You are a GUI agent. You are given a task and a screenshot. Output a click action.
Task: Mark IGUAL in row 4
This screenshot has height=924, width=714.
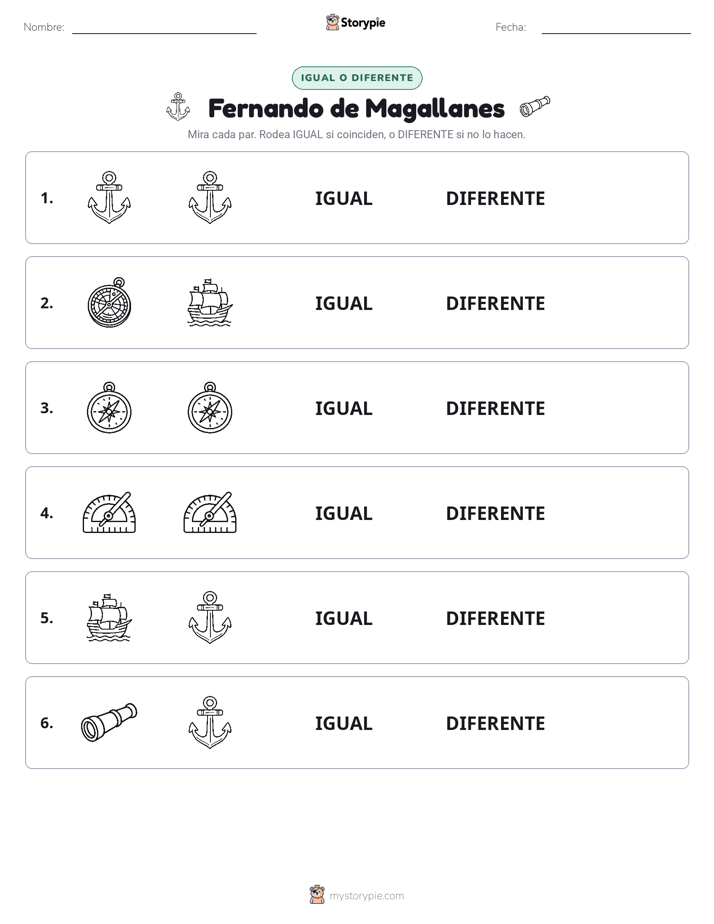343,513
